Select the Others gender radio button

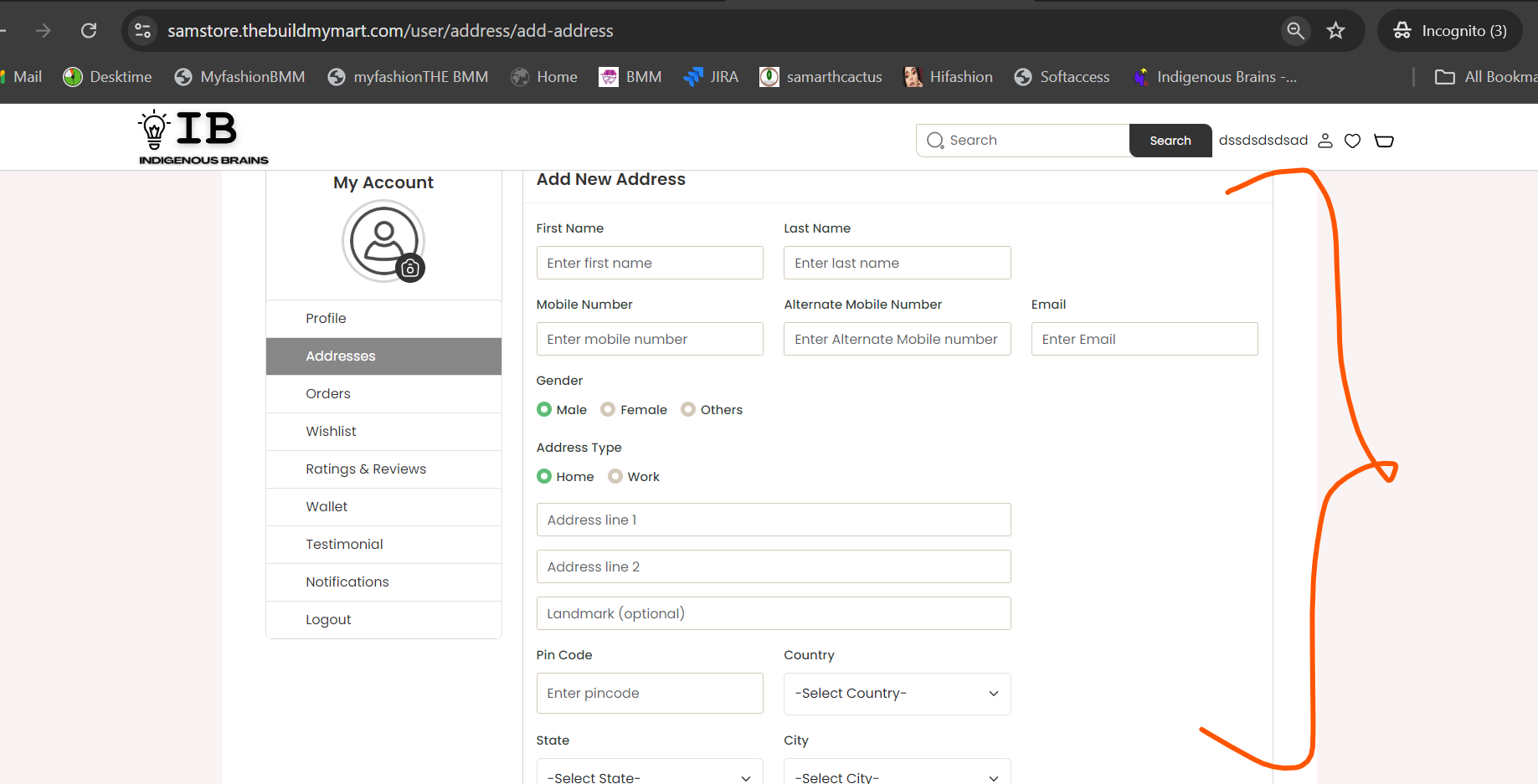click(x=688, y=409)
